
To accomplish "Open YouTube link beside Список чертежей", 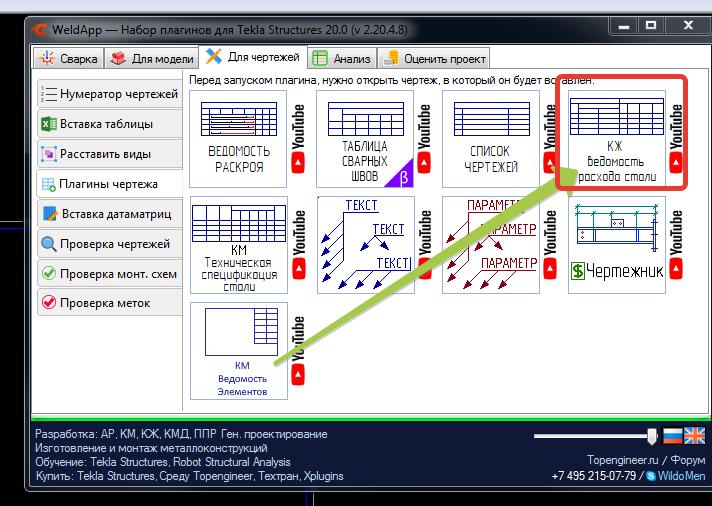I will click(550, 139).
